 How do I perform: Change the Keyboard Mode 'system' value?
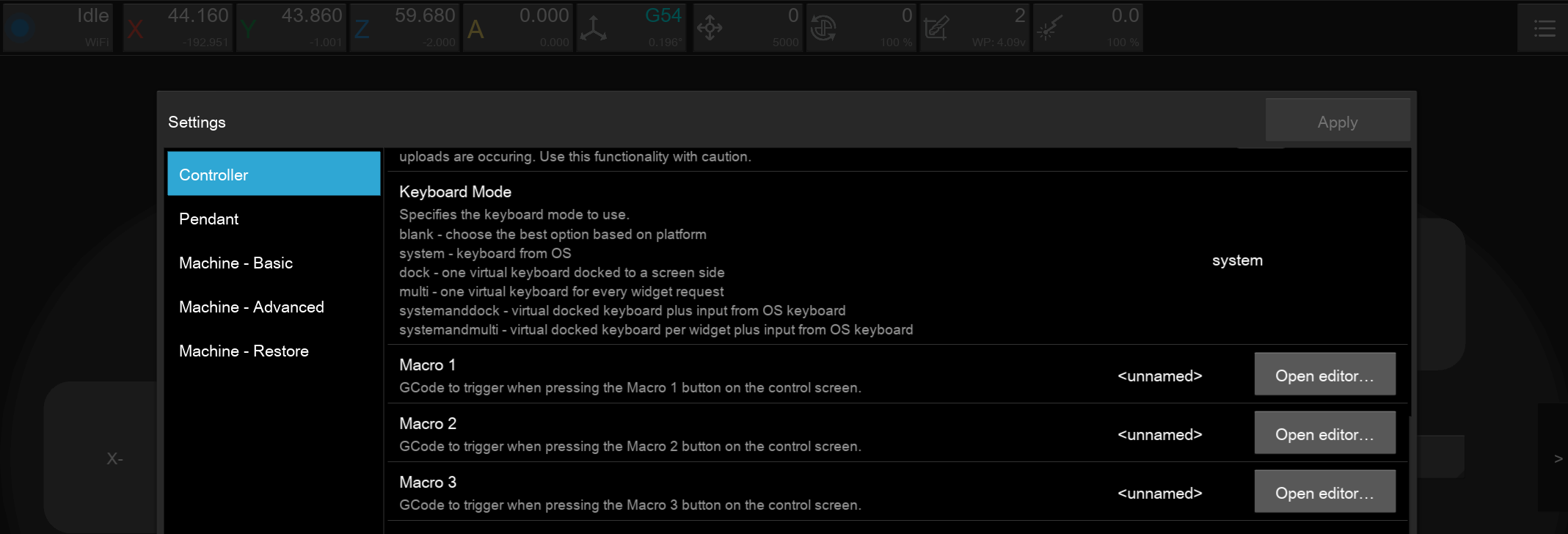coord(1237,260)
